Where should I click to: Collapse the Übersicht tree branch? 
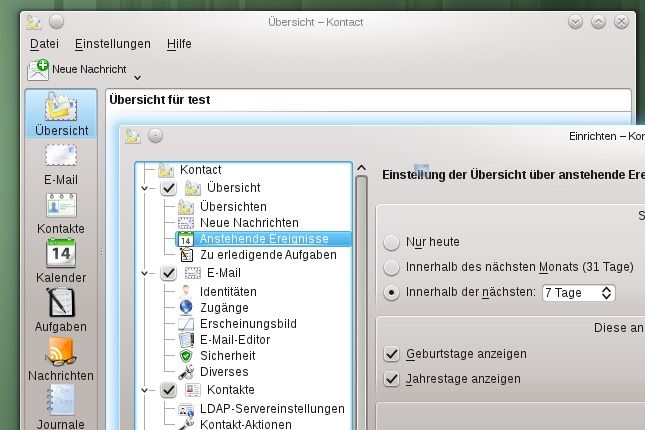click(x=144, y=188)
